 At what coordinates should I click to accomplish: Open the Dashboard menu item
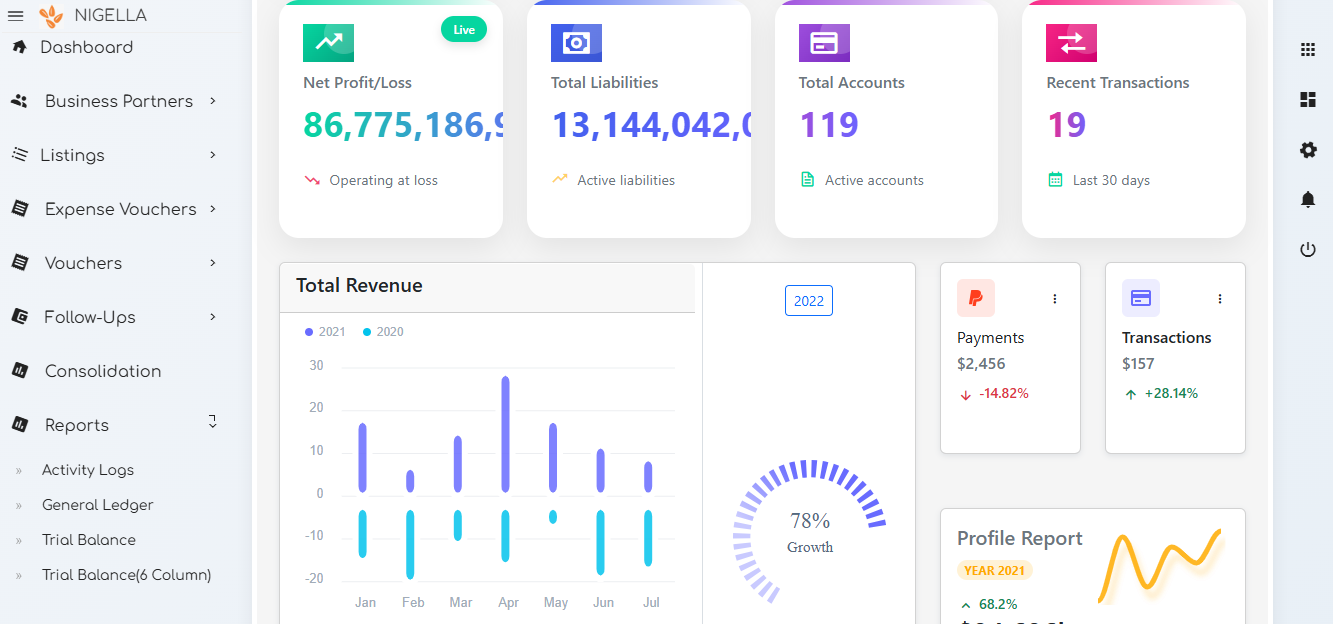86,47
